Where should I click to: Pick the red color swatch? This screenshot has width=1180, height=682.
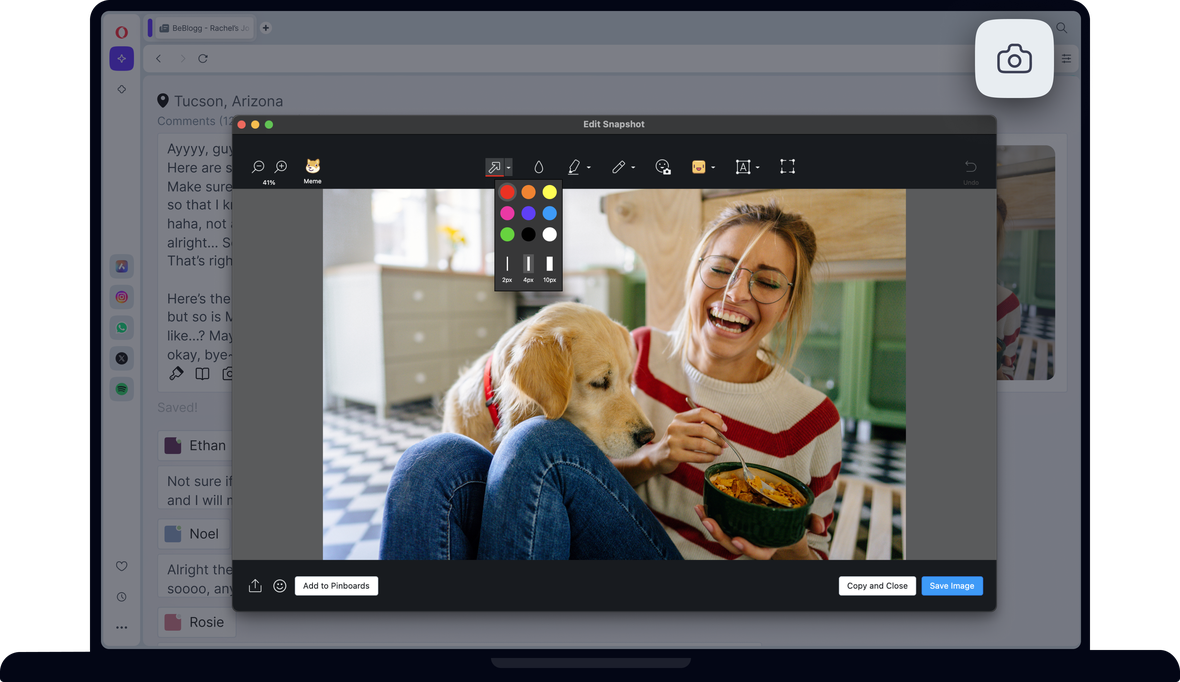coord(507,192)
